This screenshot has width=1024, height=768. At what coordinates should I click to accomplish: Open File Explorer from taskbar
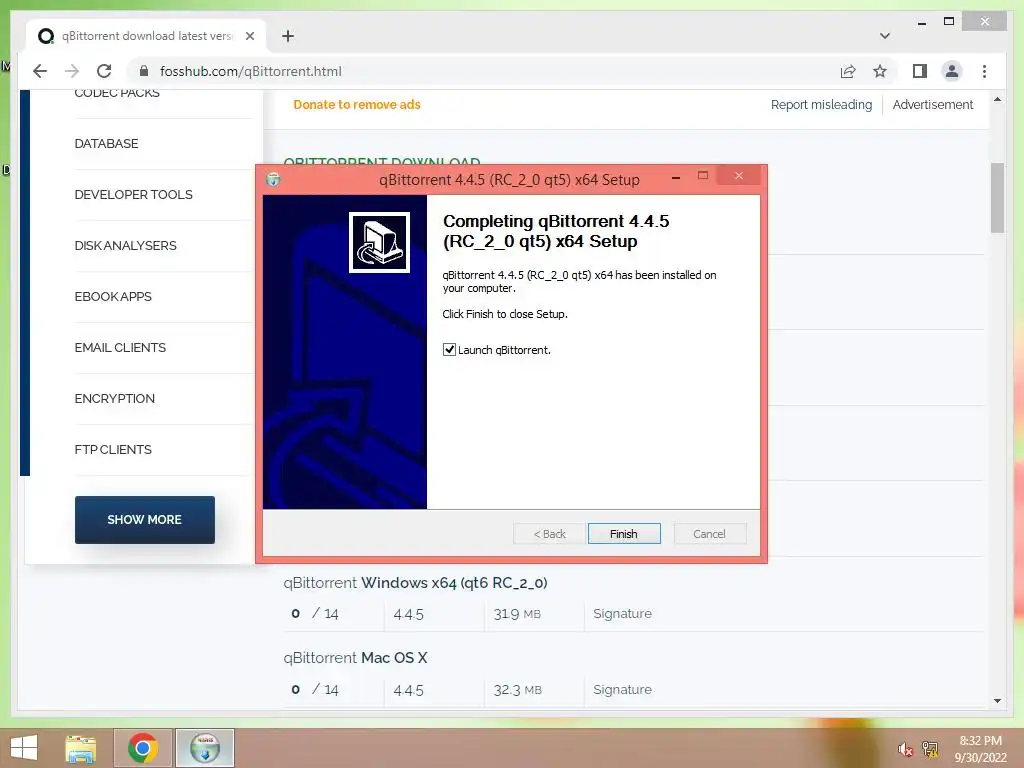81,748
